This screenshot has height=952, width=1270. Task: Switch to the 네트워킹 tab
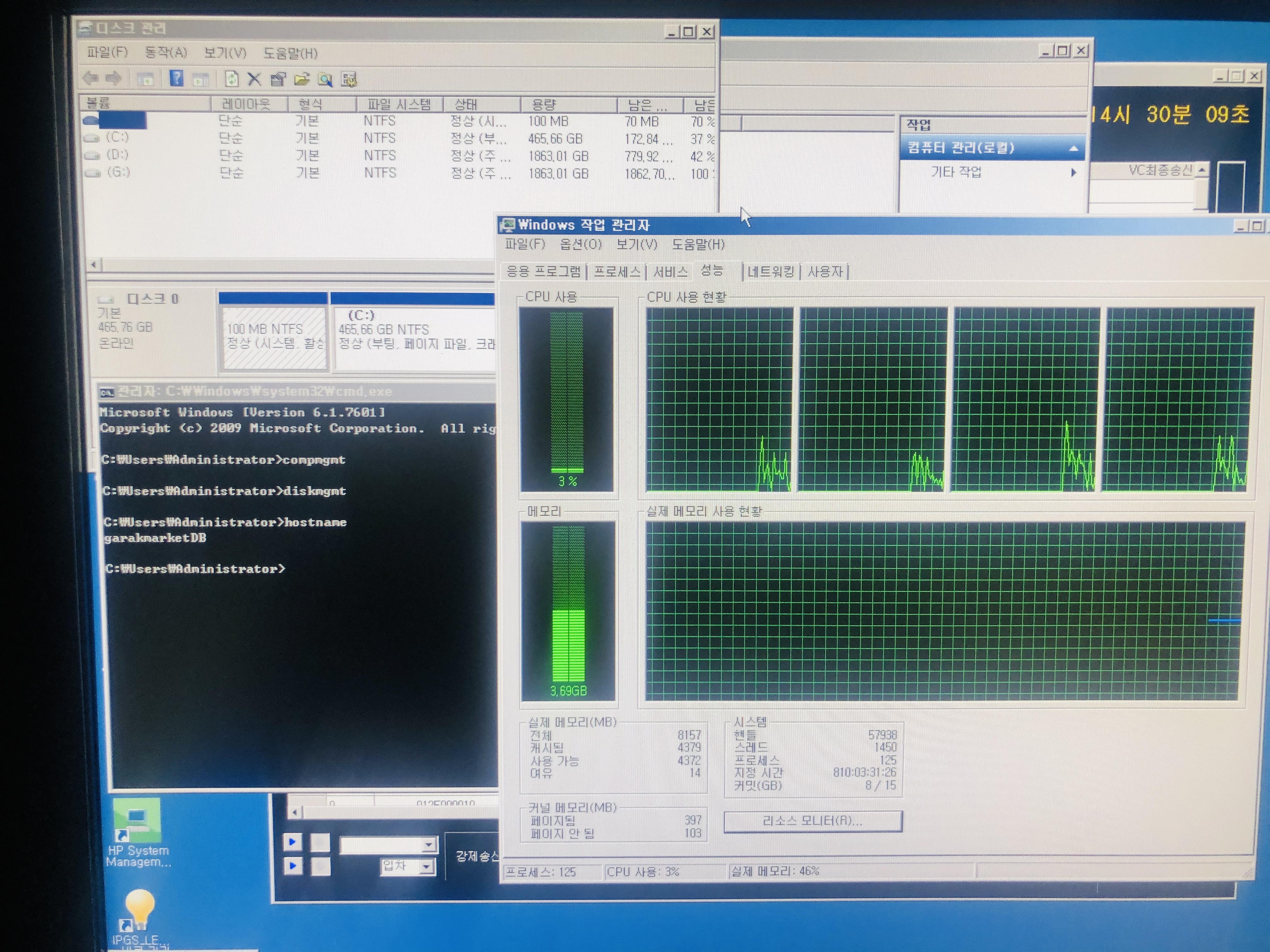(x=770, y=271)
